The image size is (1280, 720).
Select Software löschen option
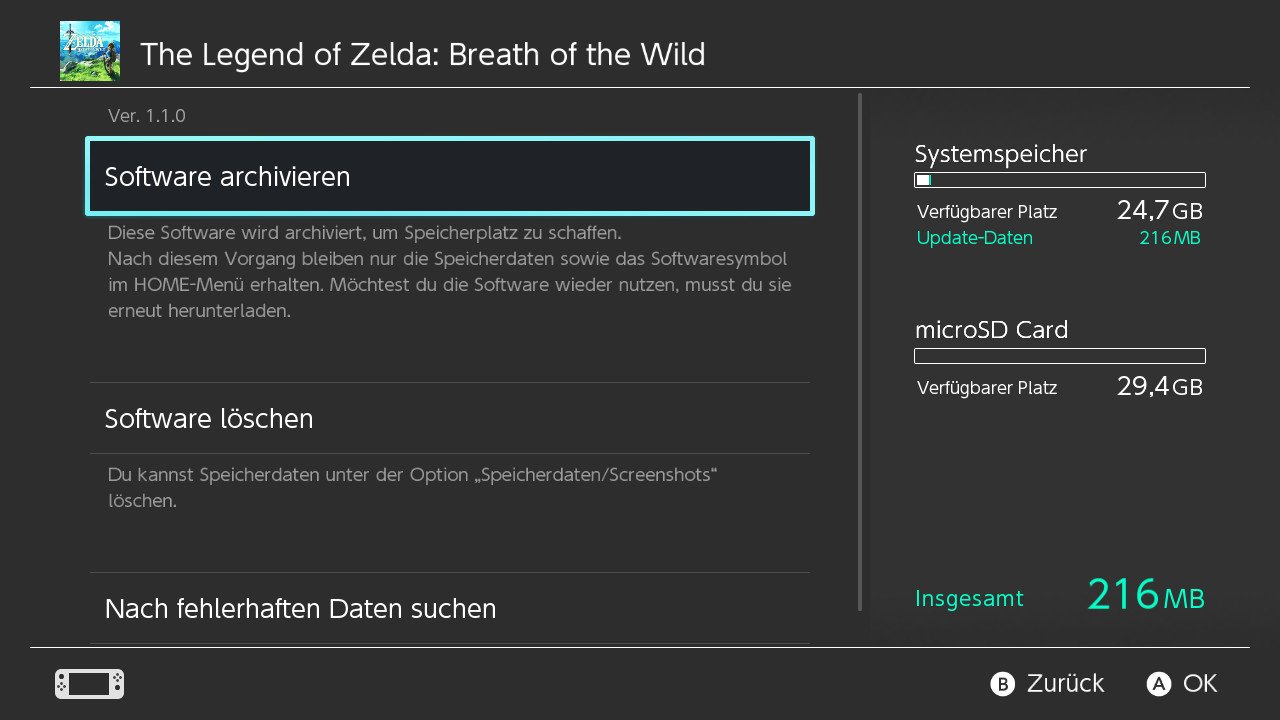click(x=450, y=418)
